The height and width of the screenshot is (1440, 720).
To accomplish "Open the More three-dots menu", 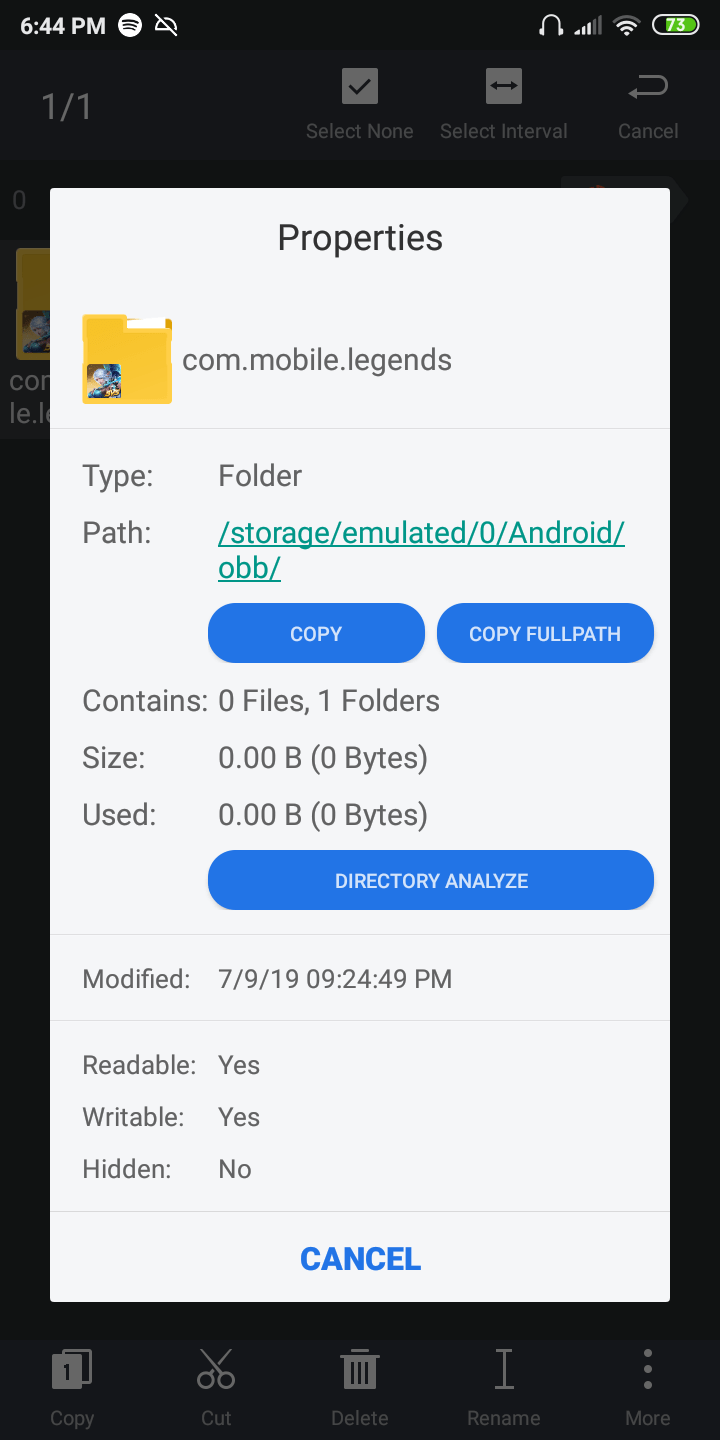I will 648,1369.
